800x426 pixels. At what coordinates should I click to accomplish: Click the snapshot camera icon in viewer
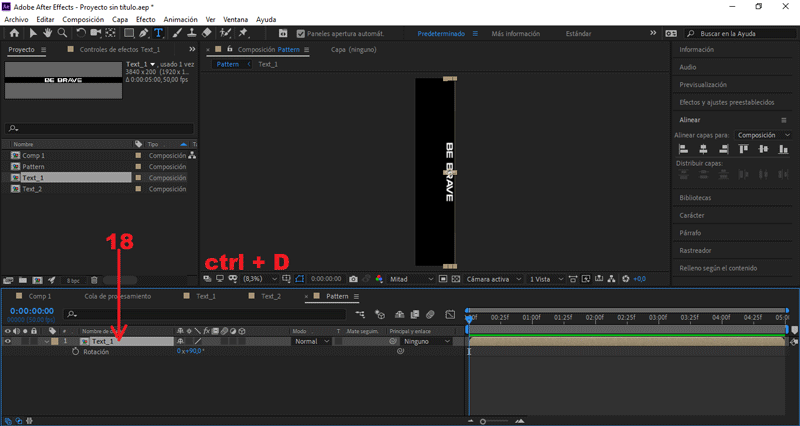click(353, 279)
